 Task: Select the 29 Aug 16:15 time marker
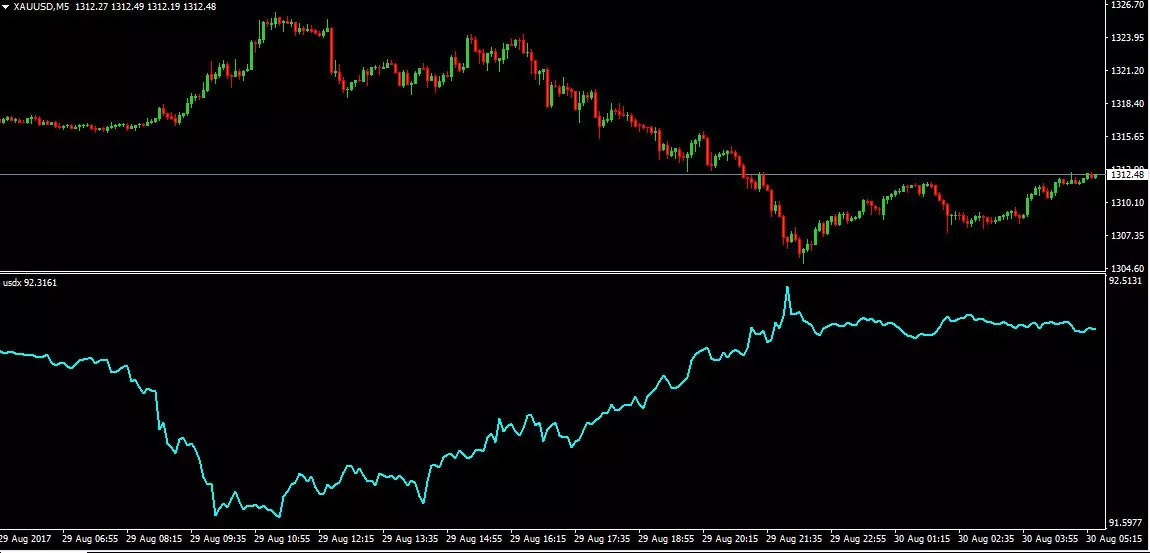tap(538, 538)
